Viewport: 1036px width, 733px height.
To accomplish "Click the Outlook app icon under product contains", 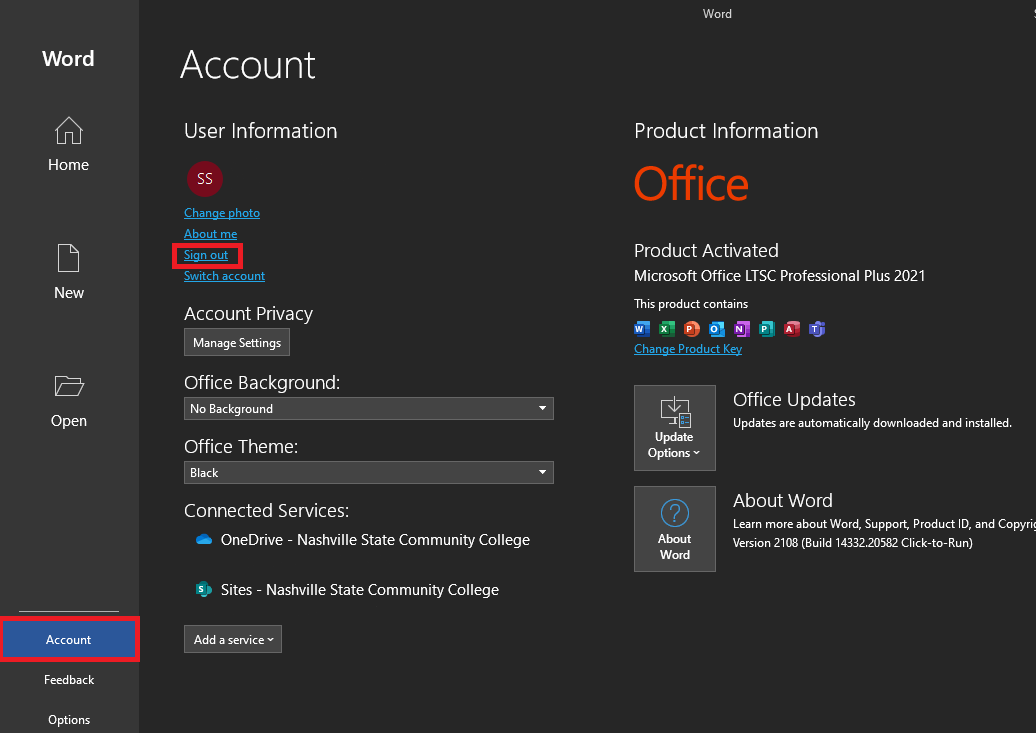I will [x=717, y=328].
